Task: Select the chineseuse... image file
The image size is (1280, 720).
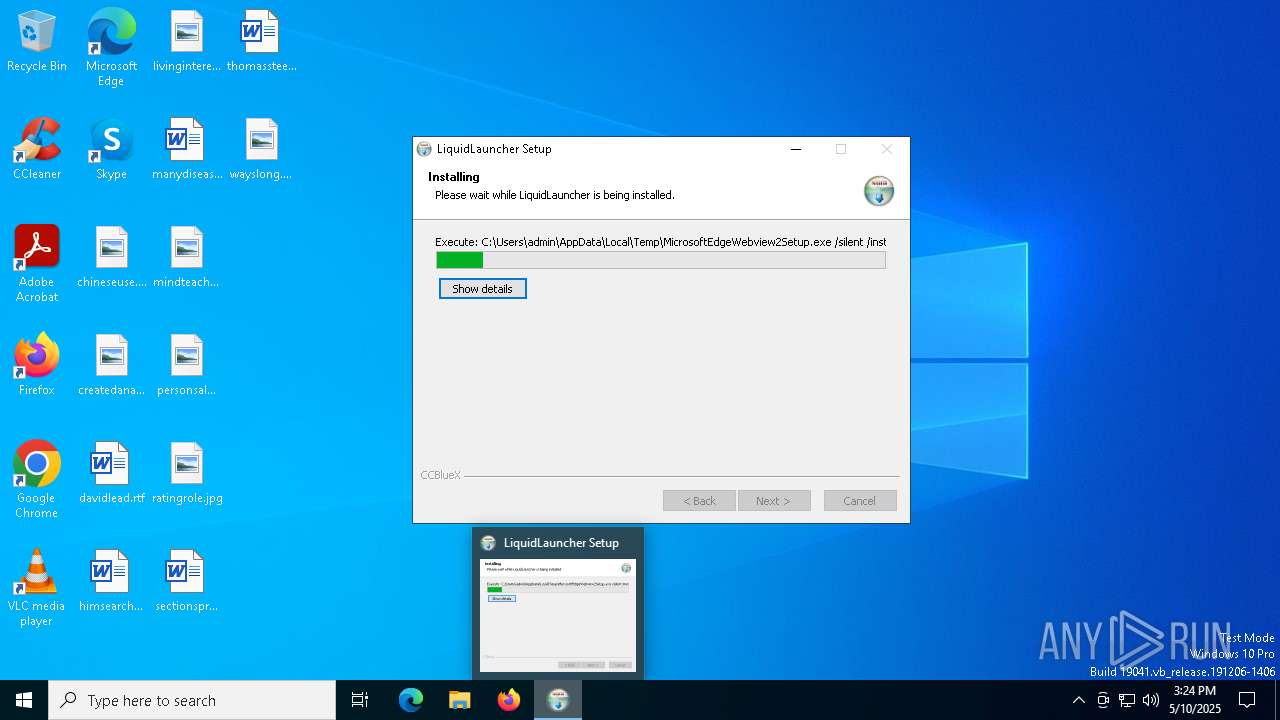Action: coord(111,258)
